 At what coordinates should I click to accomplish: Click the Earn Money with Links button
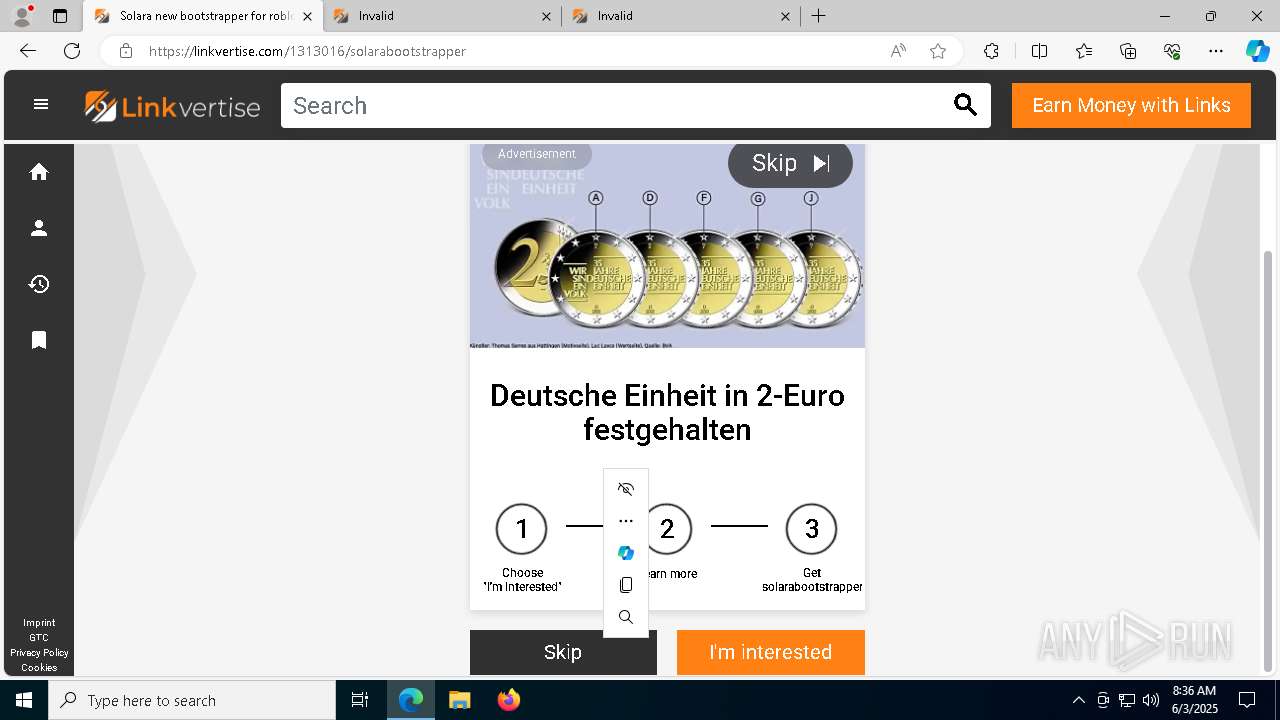[x=1131, y=105]
